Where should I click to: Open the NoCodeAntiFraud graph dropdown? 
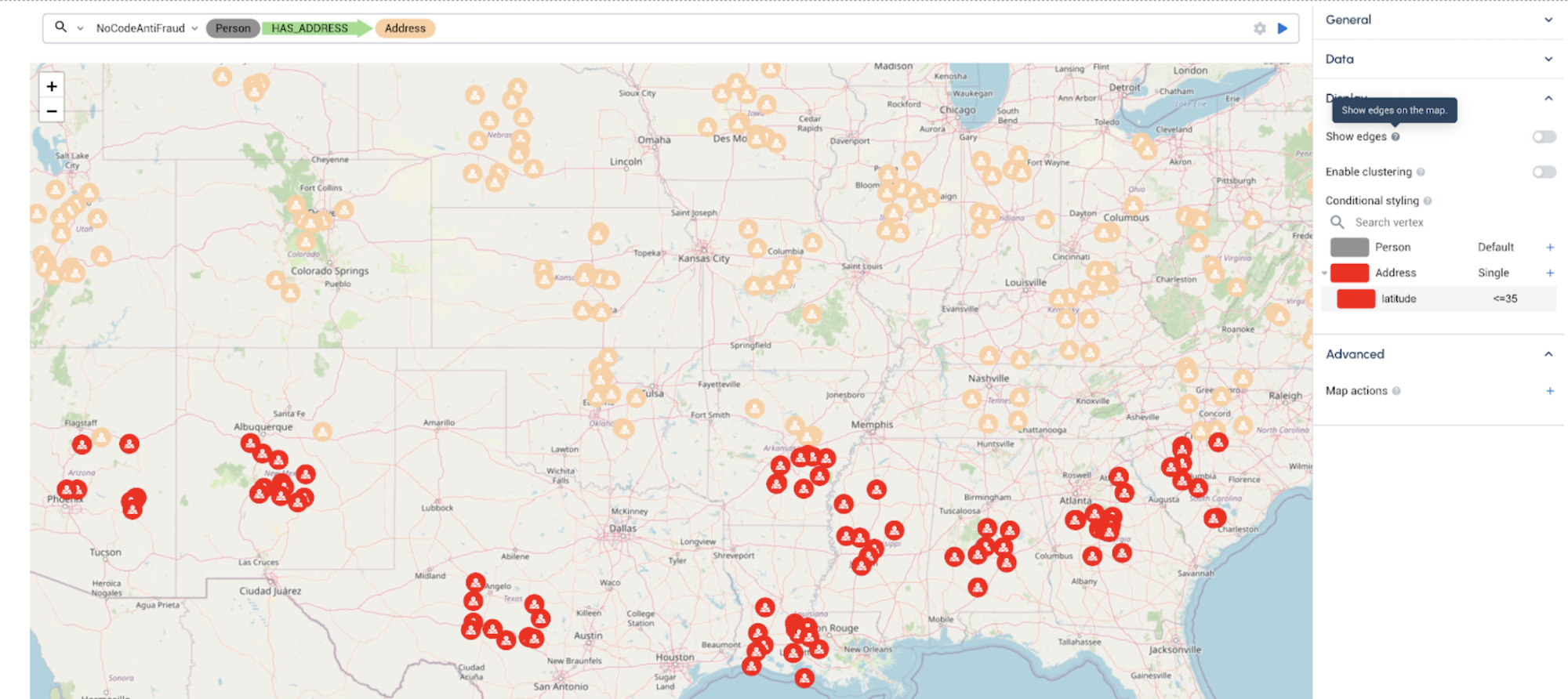[x=147, y=28]
